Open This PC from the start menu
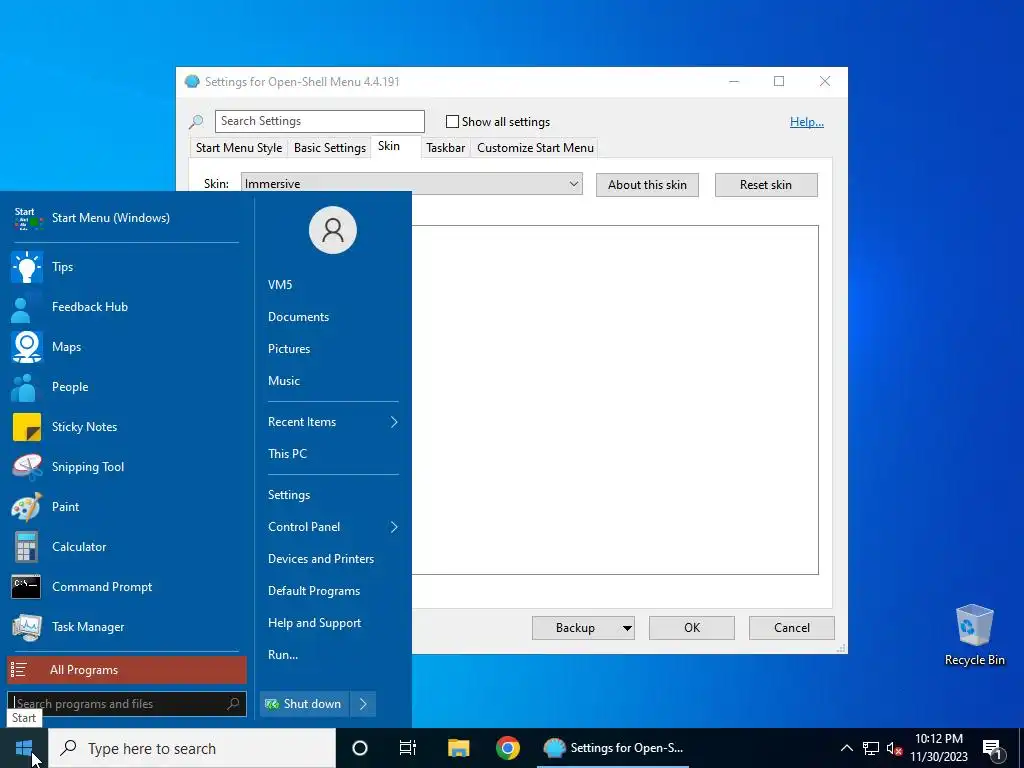The width and height of the screenshot is (1024, 768). [287, 454]
